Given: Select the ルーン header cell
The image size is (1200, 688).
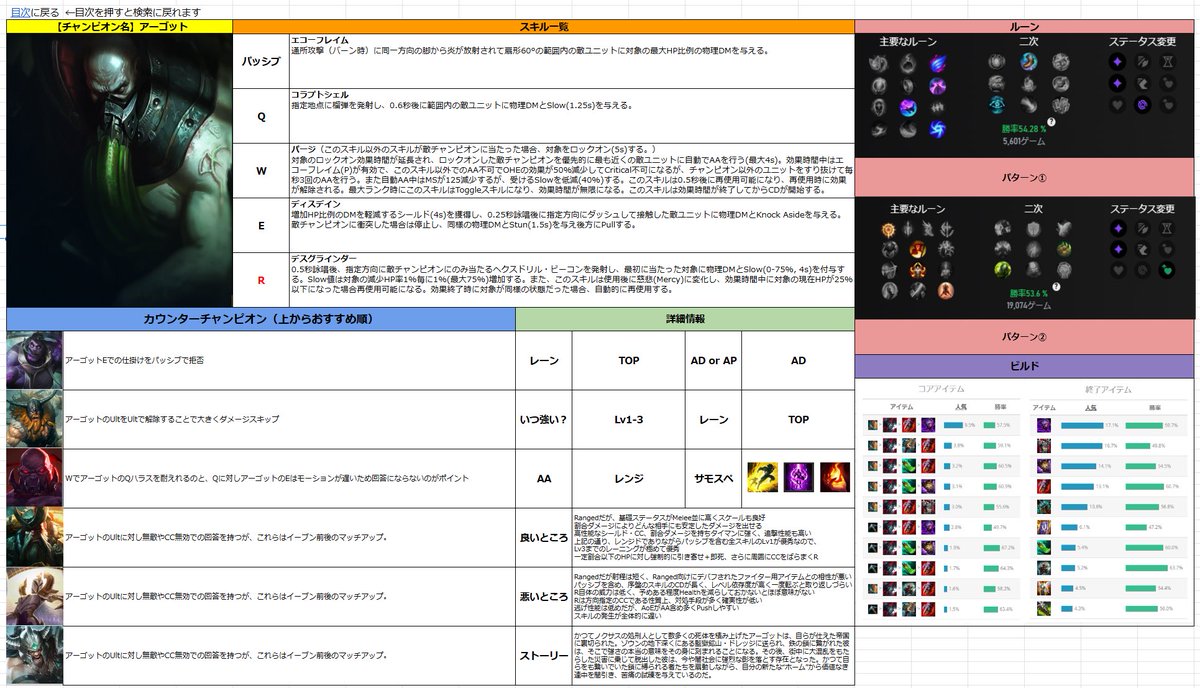Looking at the screenshot, I should [x=1026, y=27].
